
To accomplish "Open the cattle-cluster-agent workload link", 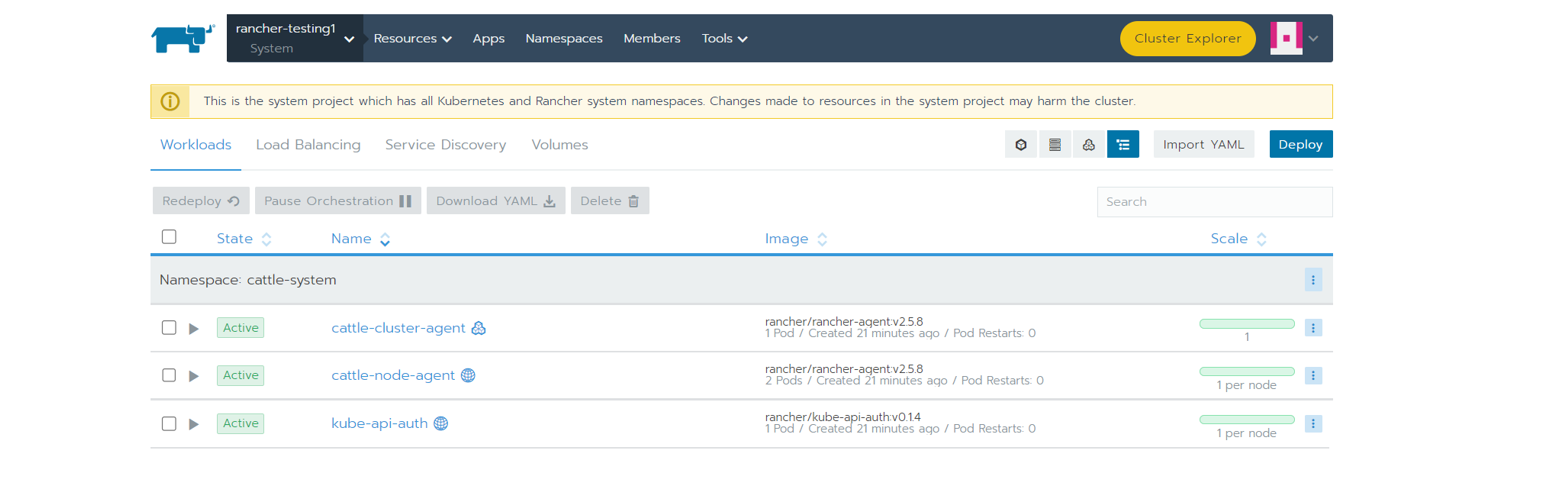I will point(398,328).
